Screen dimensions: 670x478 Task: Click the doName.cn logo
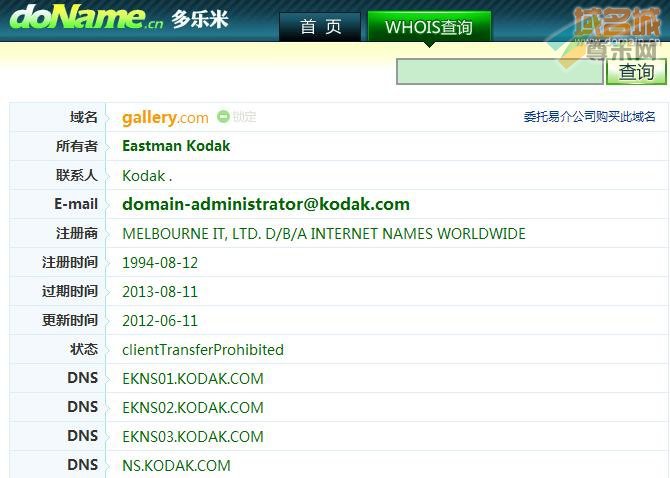pyautogui.click(x=86, y=18)
